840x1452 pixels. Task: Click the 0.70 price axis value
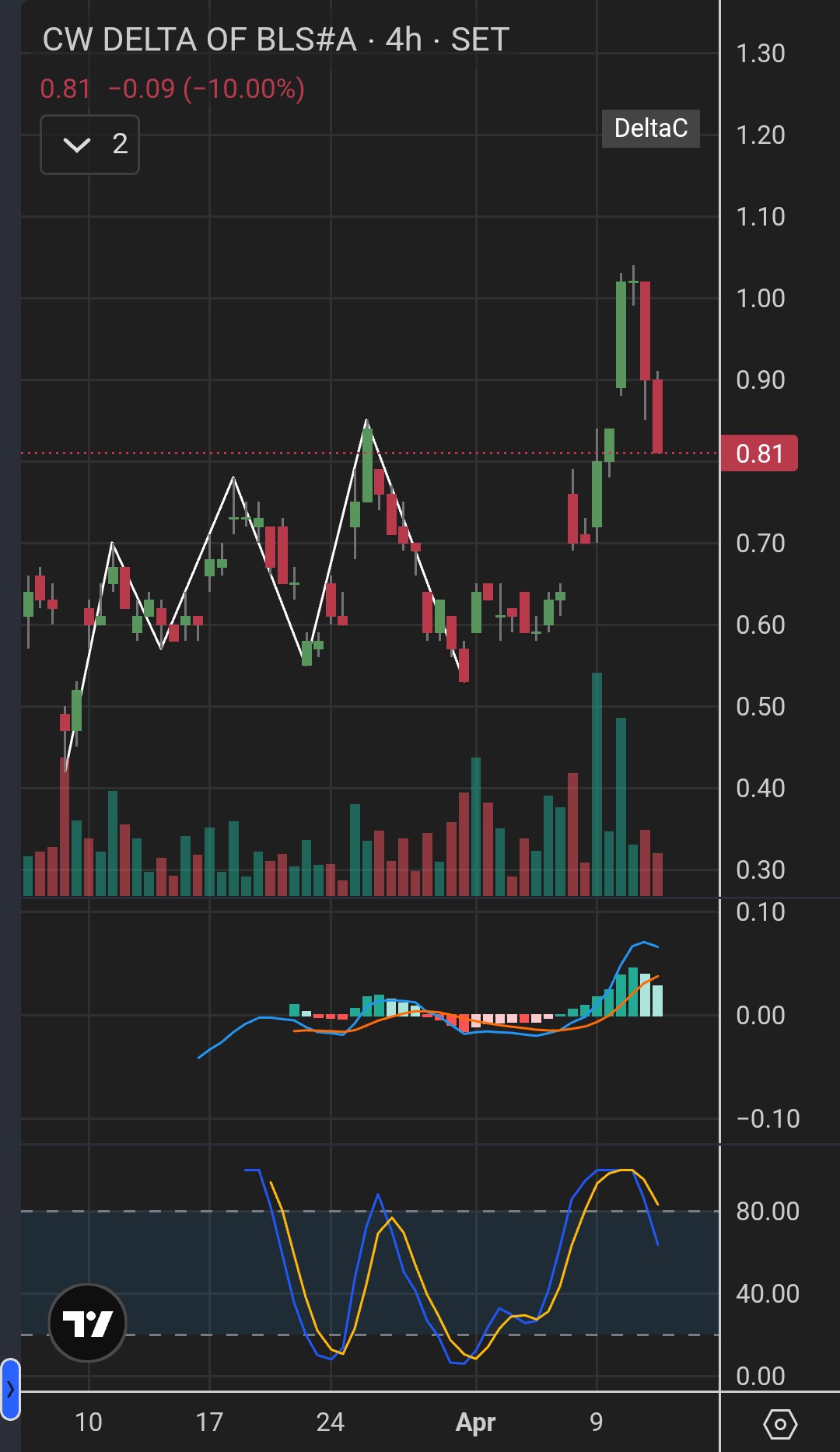pyautogui.click(x=761, y=544)
